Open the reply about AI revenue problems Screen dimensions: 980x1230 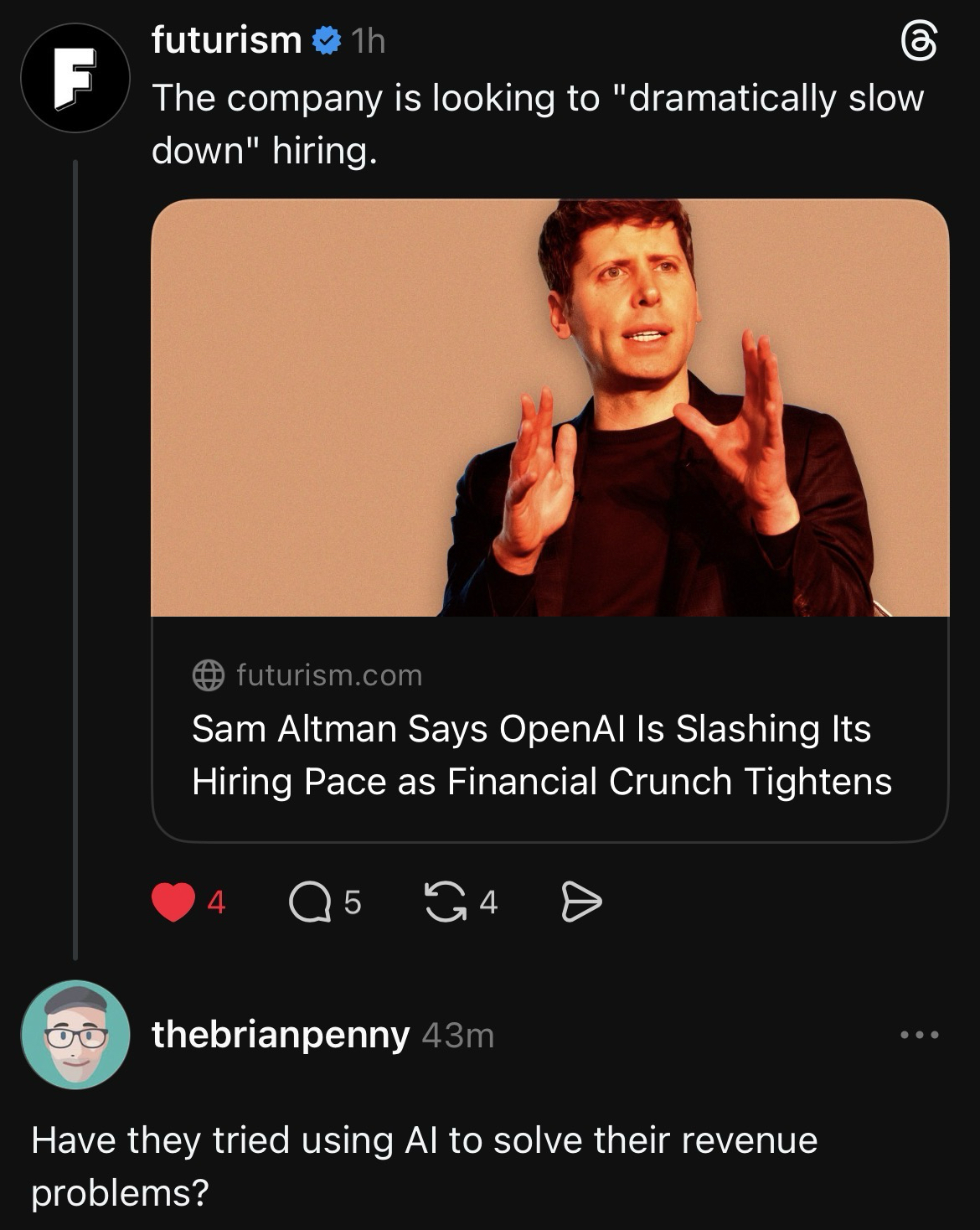click(x=424, y=1165)
